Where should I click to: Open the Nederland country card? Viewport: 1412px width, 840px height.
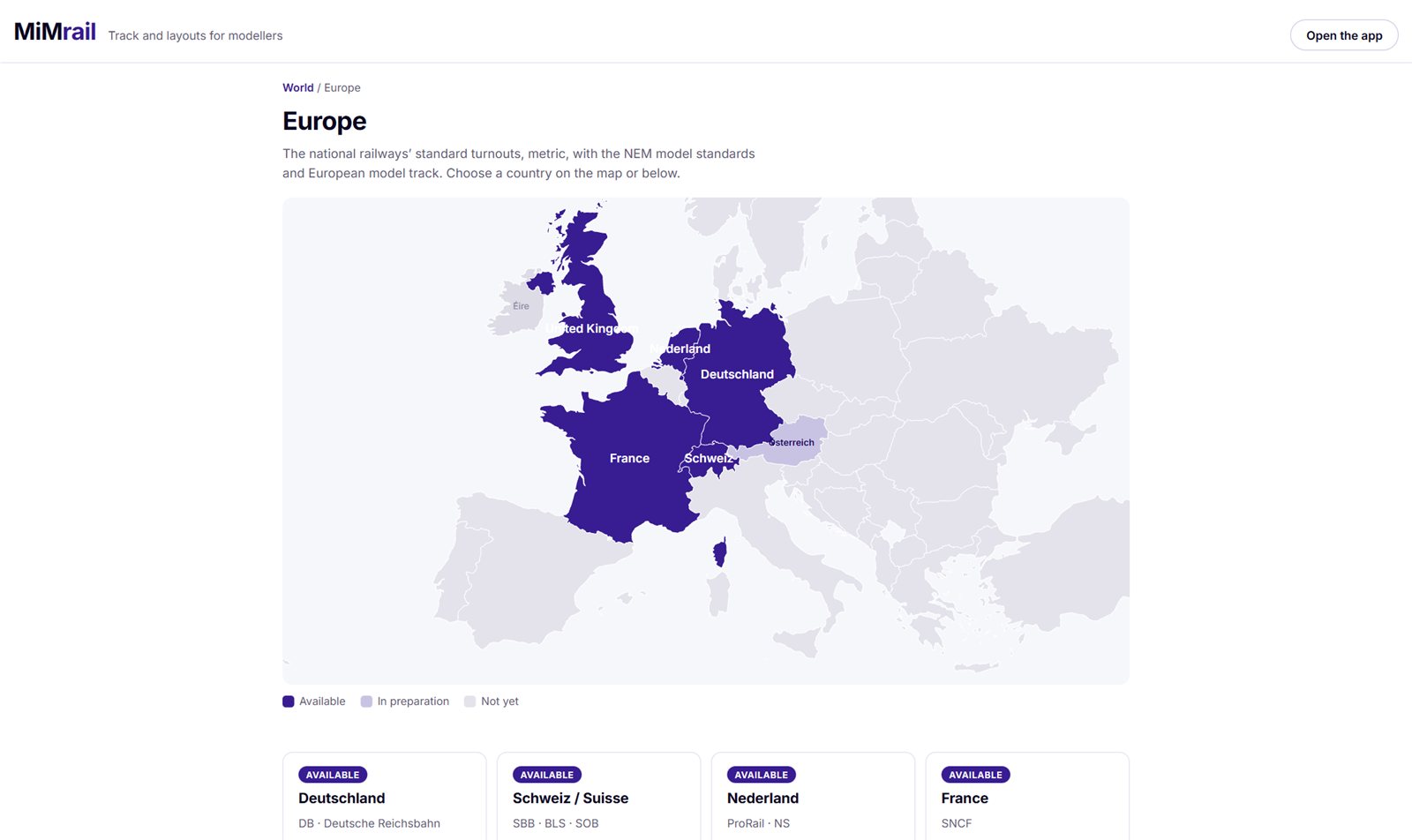(x=813, y=797)
